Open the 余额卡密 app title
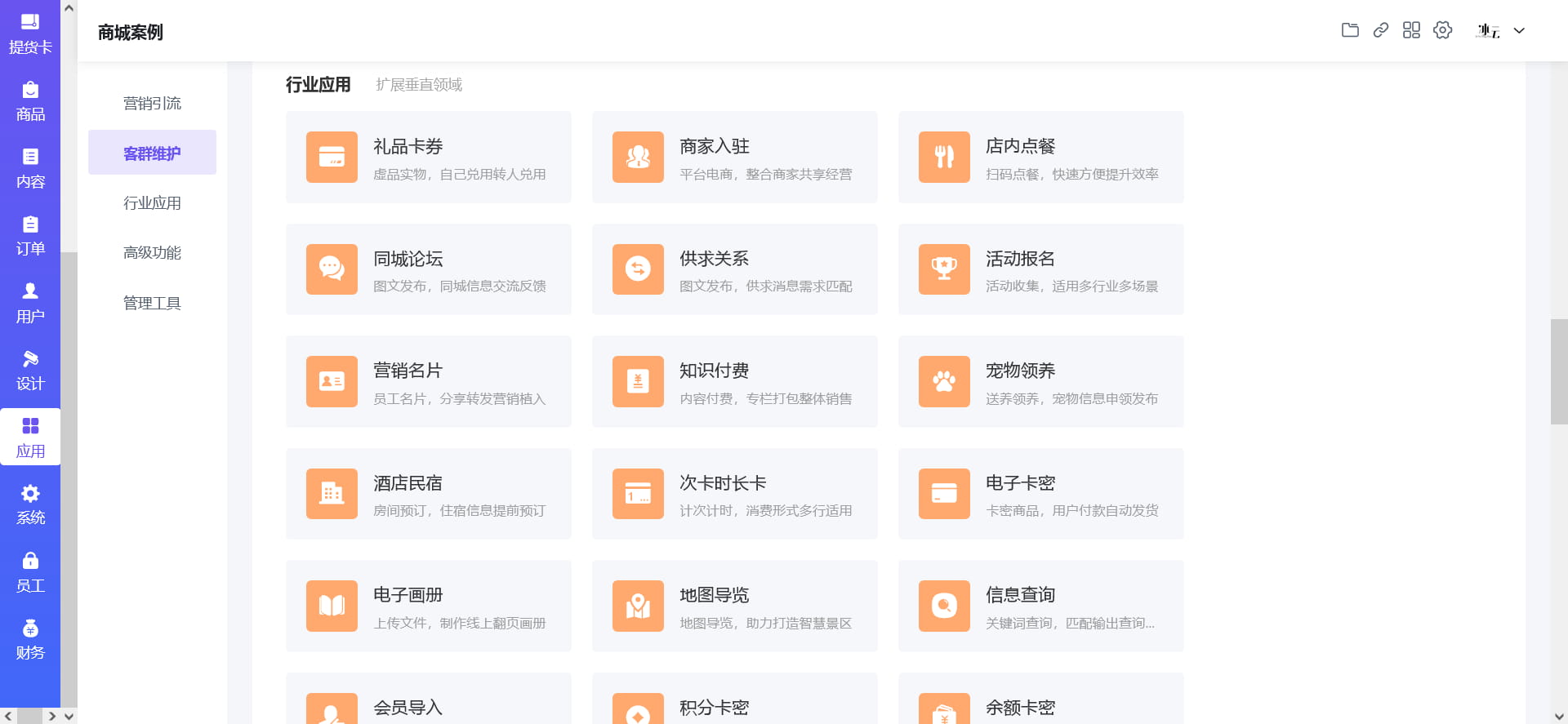 point(1021,708)
